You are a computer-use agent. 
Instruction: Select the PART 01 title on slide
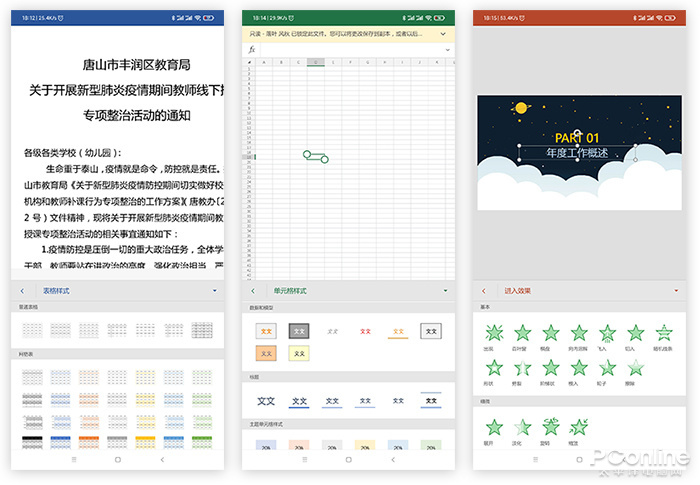(x=577, y=138)
